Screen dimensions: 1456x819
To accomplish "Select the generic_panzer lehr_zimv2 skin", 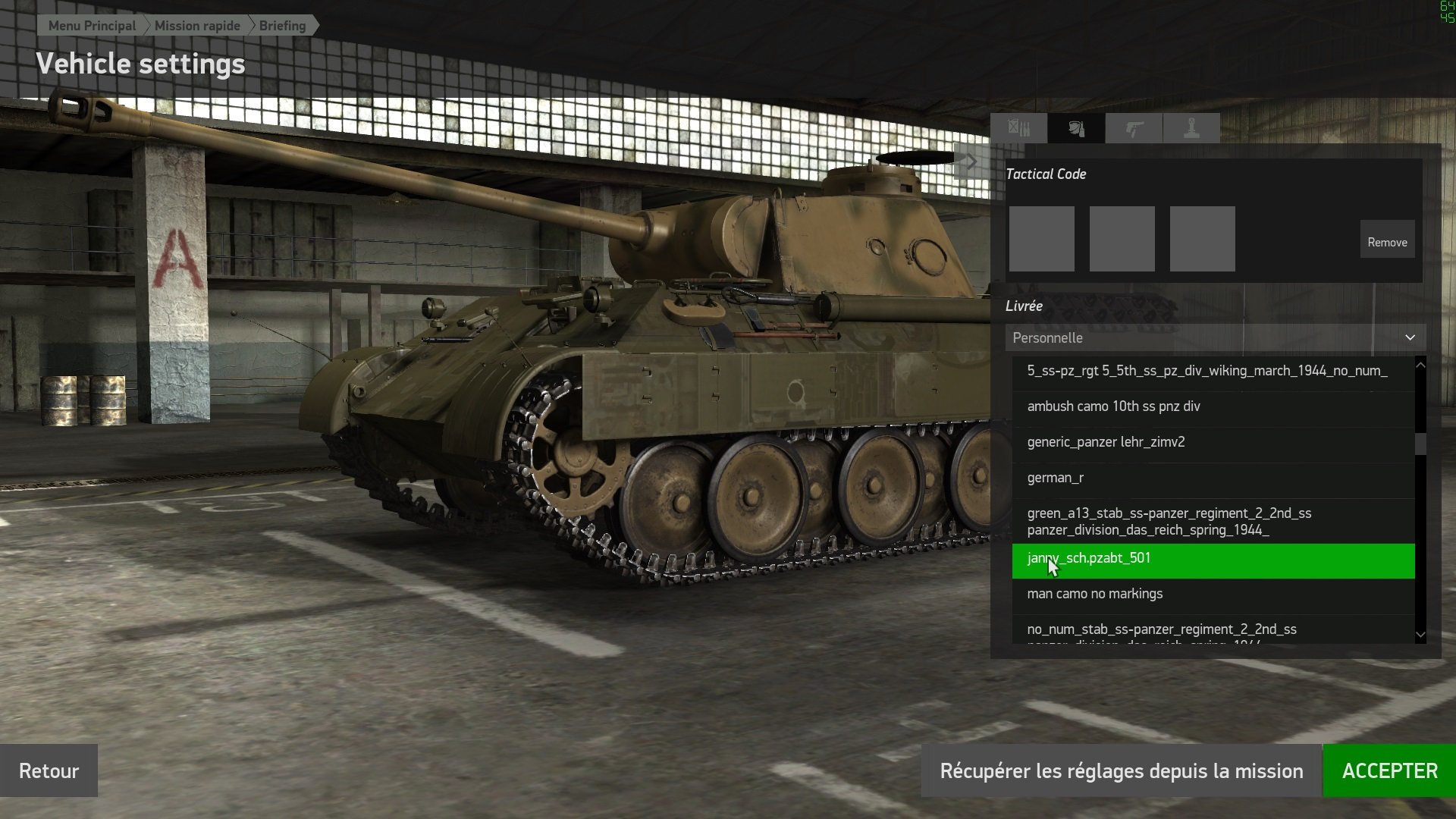I will 1213,442.
